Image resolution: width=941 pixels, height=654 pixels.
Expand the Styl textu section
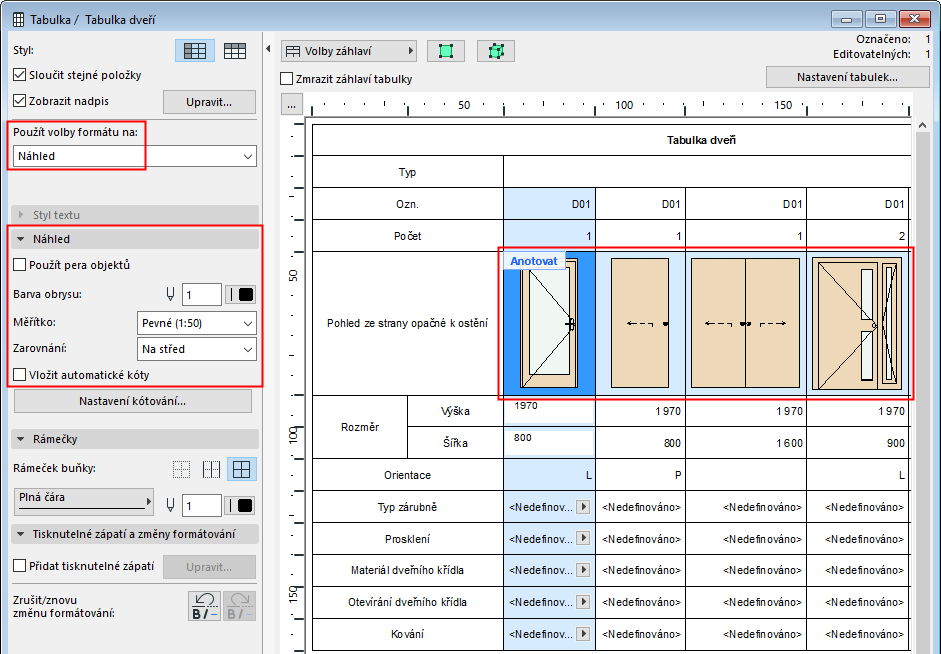click(22, 215)
